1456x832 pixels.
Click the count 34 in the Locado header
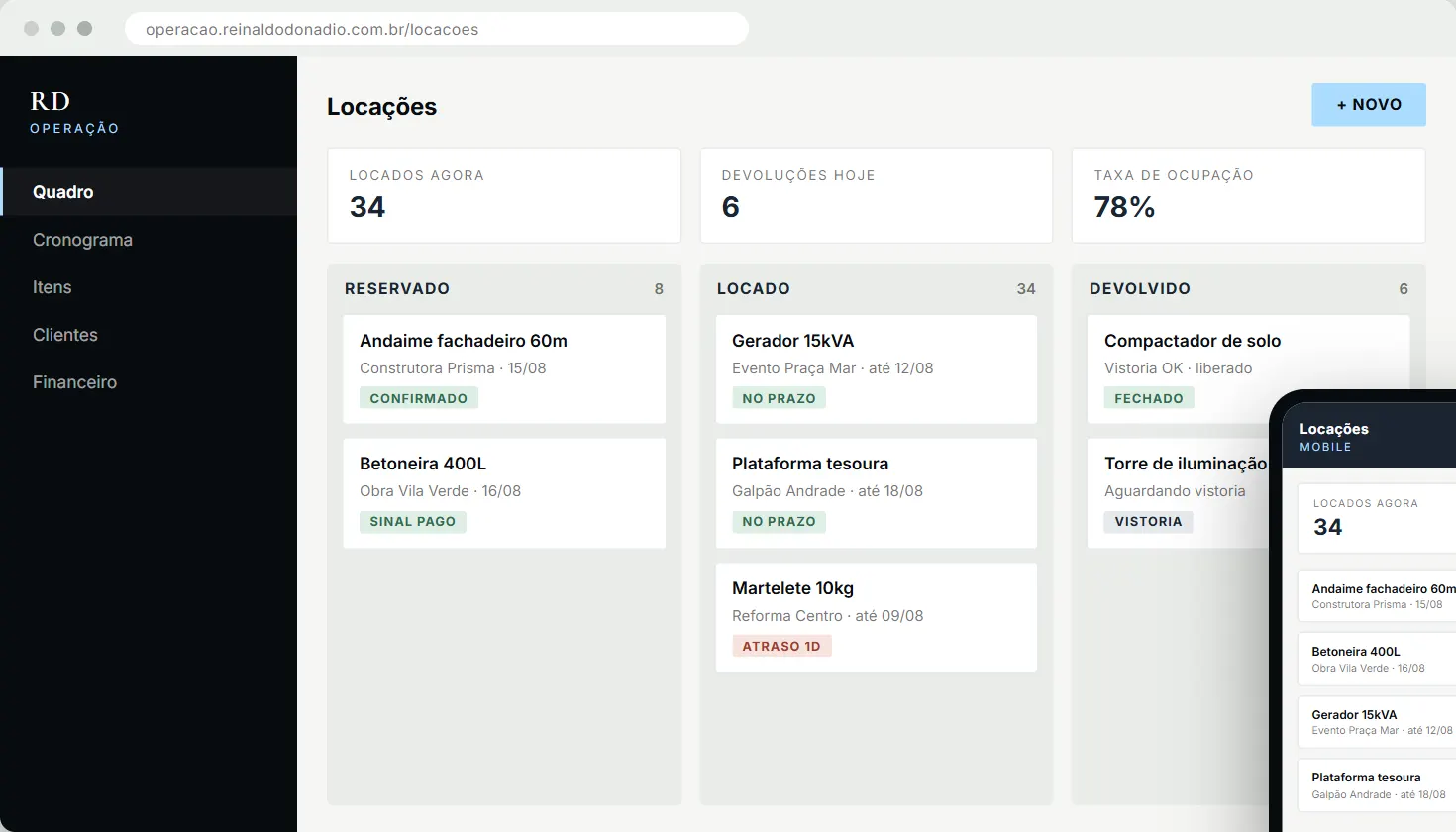coord(1026,289)
